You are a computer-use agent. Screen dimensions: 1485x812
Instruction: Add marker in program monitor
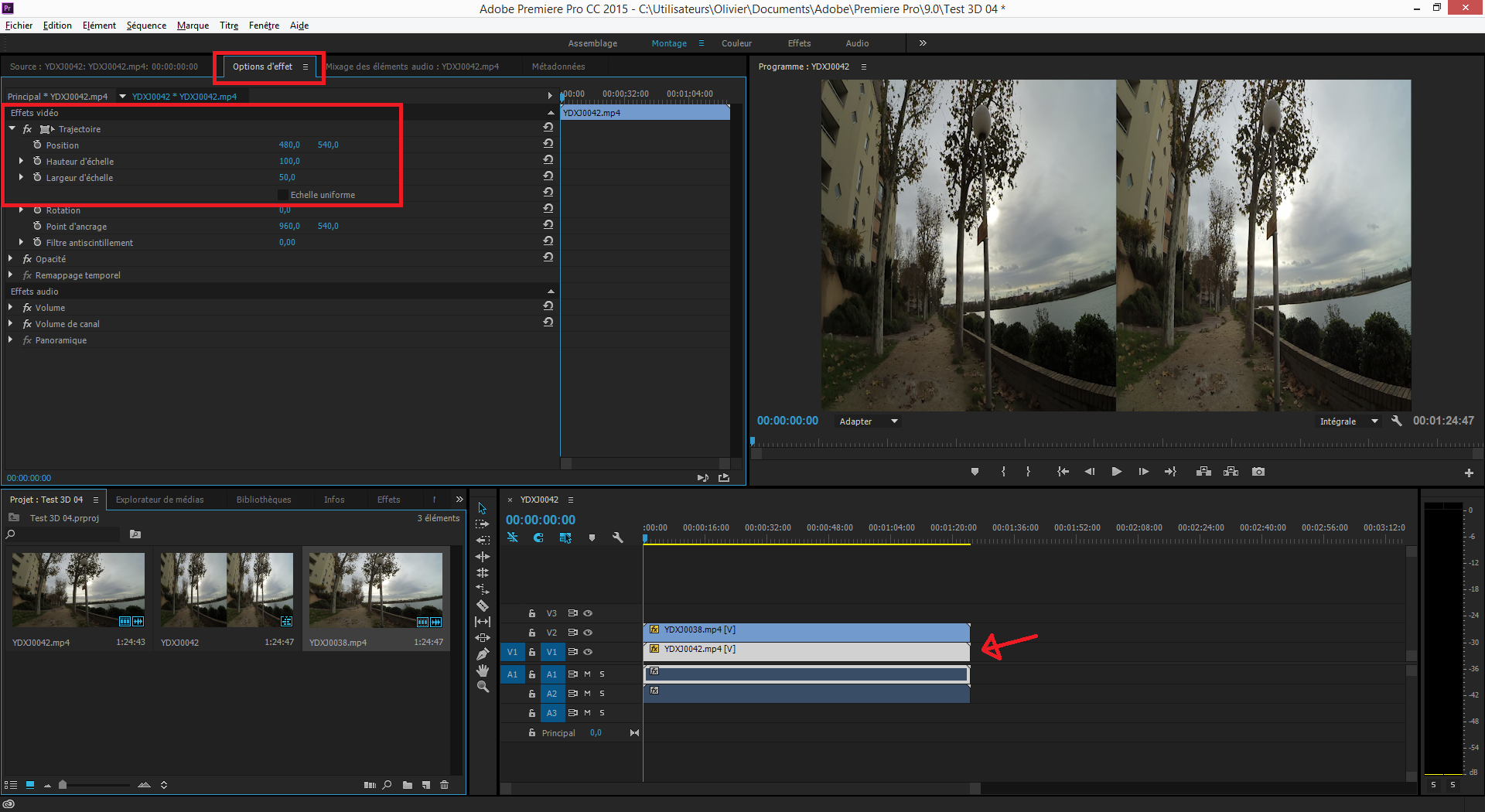coord(975,472)
